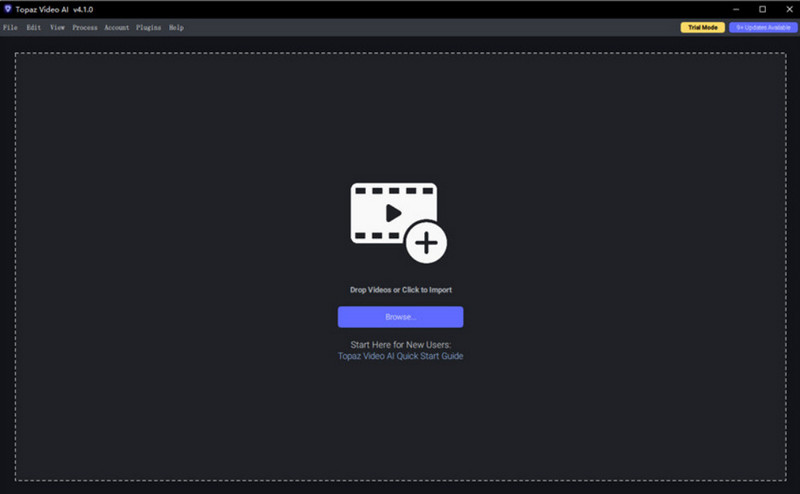Click the yellow Trial Mode button
This screenshot has width=800, height=494.
coord(703,28)
